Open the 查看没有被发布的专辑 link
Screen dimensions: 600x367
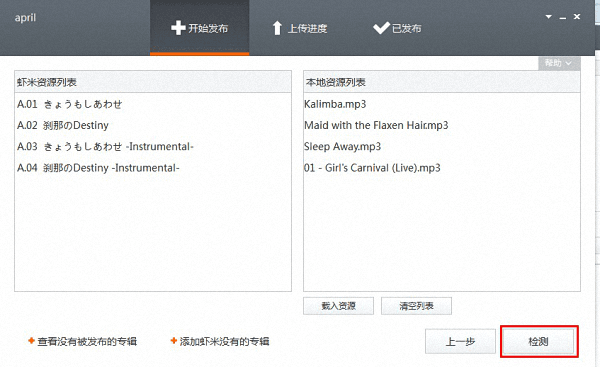tap(87, 341)
